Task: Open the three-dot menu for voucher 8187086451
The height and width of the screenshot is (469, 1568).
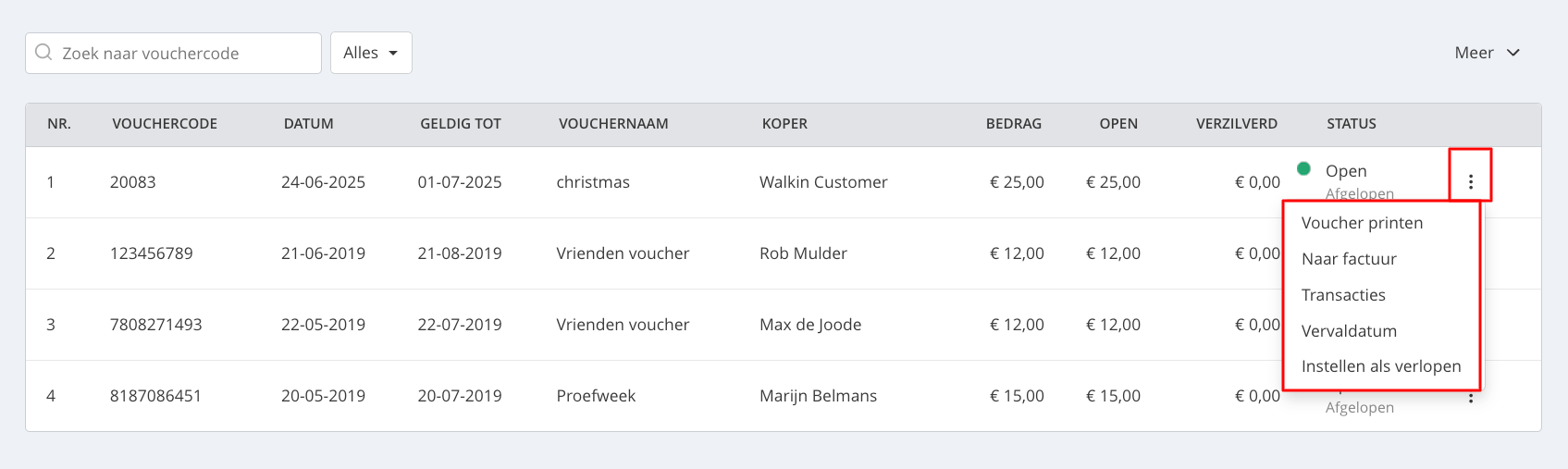Action: (1470, 397)
